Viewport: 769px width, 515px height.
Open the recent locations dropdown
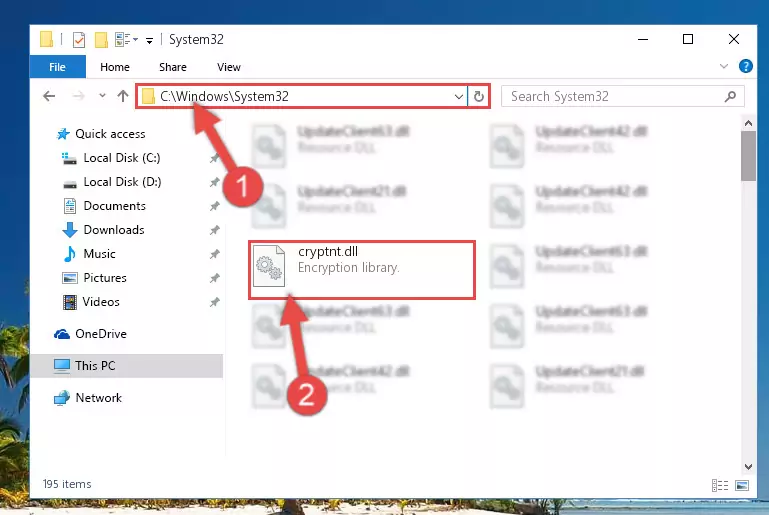pos(102,96)
